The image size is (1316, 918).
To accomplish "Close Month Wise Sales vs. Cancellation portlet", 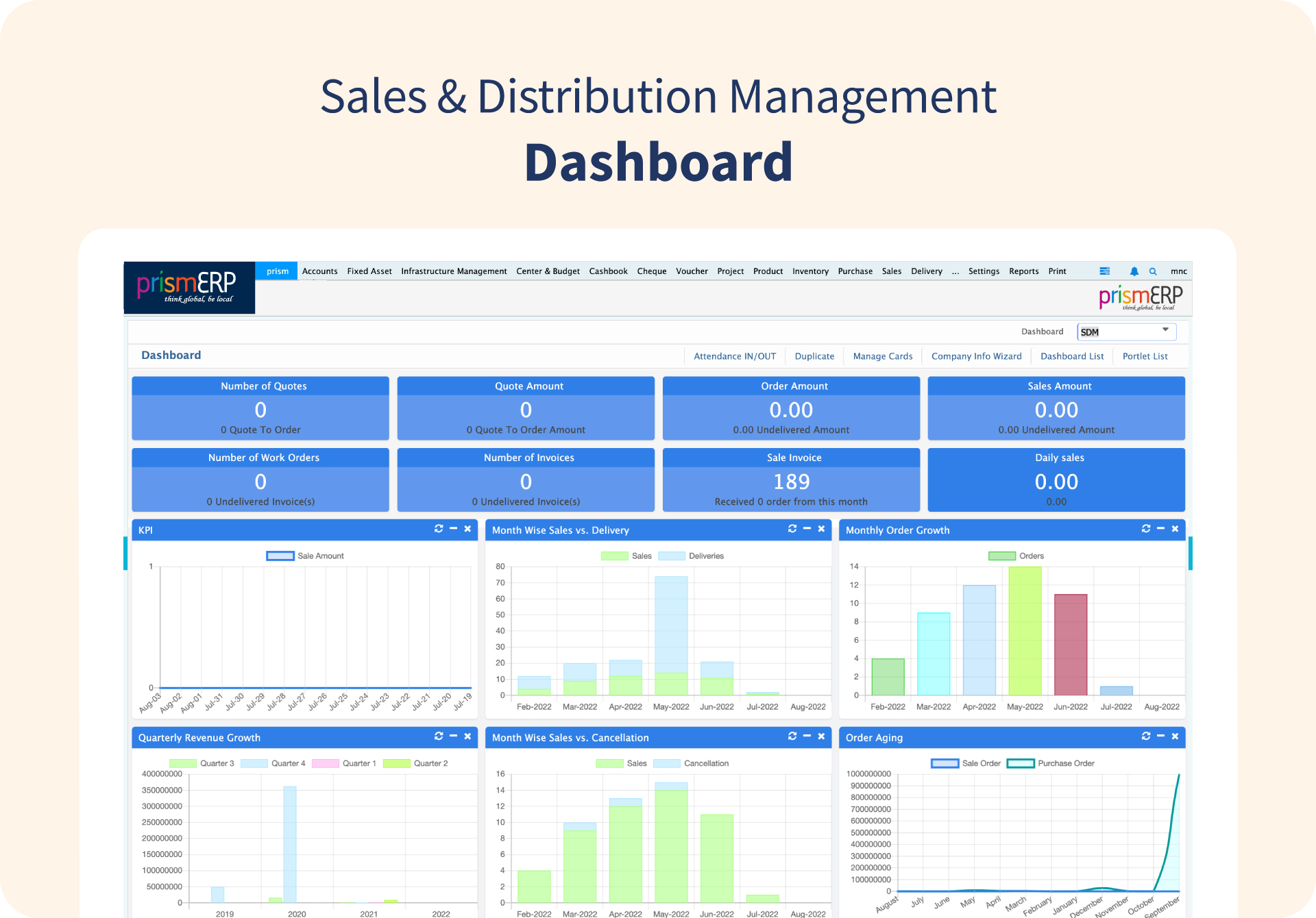I will coord(821,736).
